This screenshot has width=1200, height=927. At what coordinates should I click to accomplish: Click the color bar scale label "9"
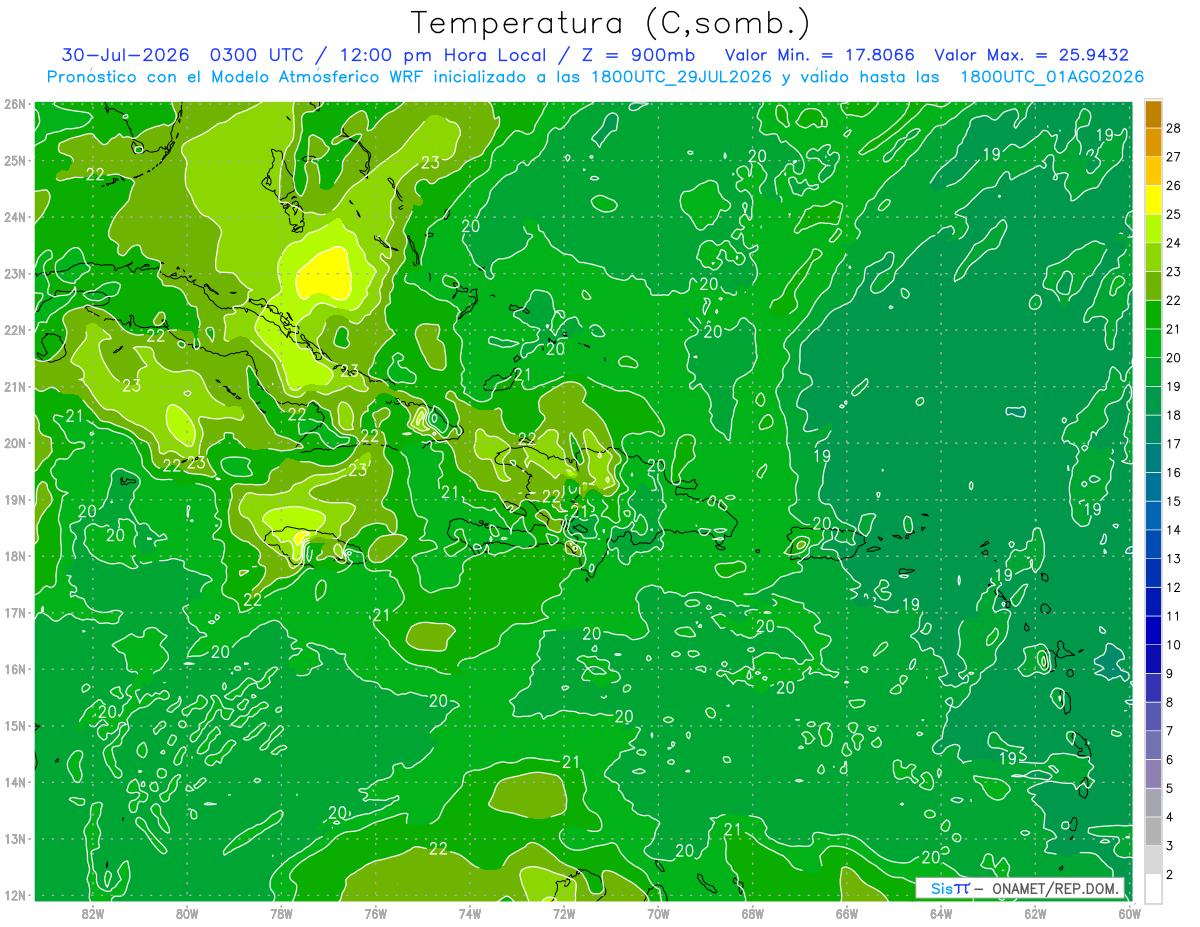[1170, 673]
